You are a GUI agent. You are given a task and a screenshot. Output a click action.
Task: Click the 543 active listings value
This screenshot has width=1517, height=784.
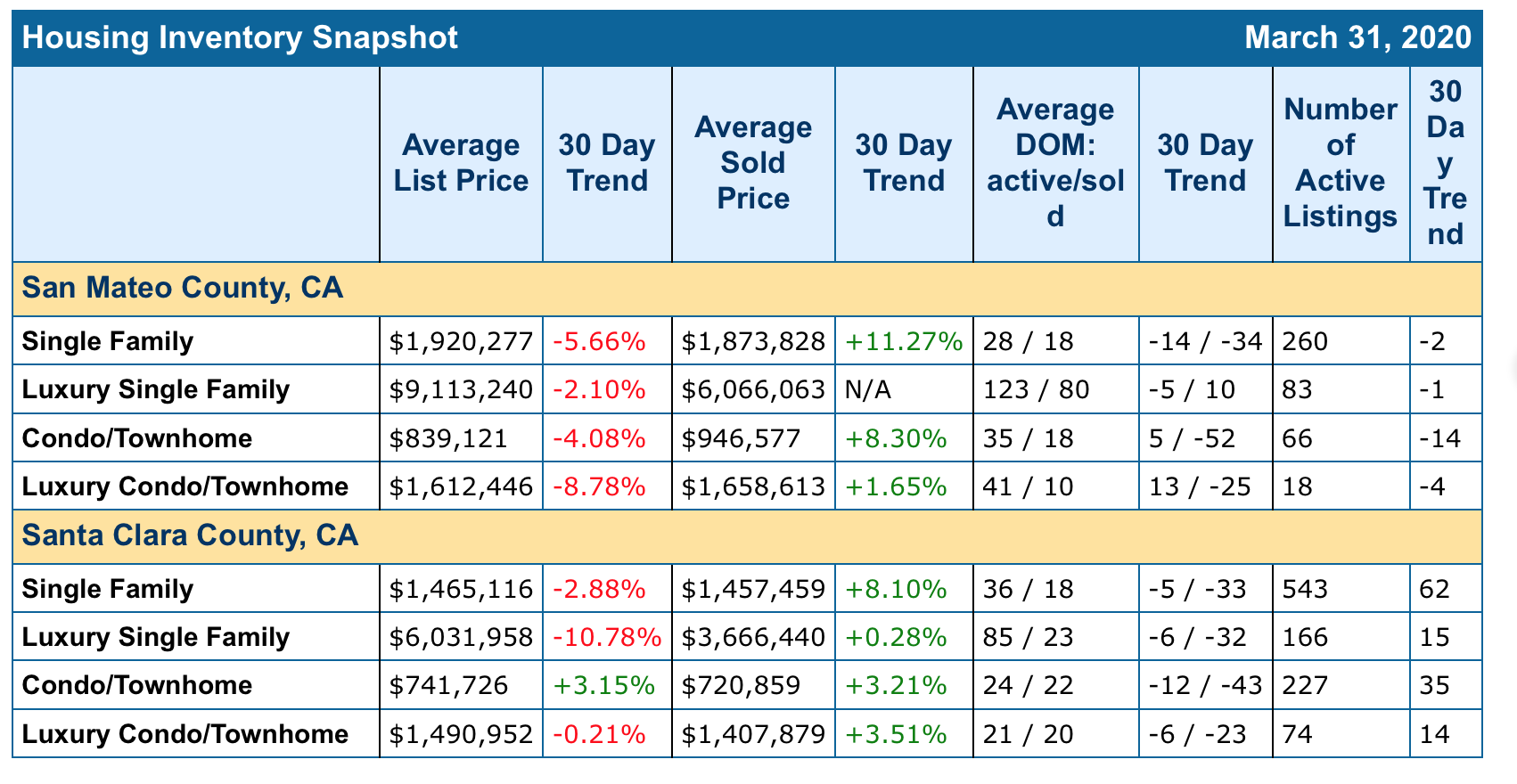[x=1305, y=590]
